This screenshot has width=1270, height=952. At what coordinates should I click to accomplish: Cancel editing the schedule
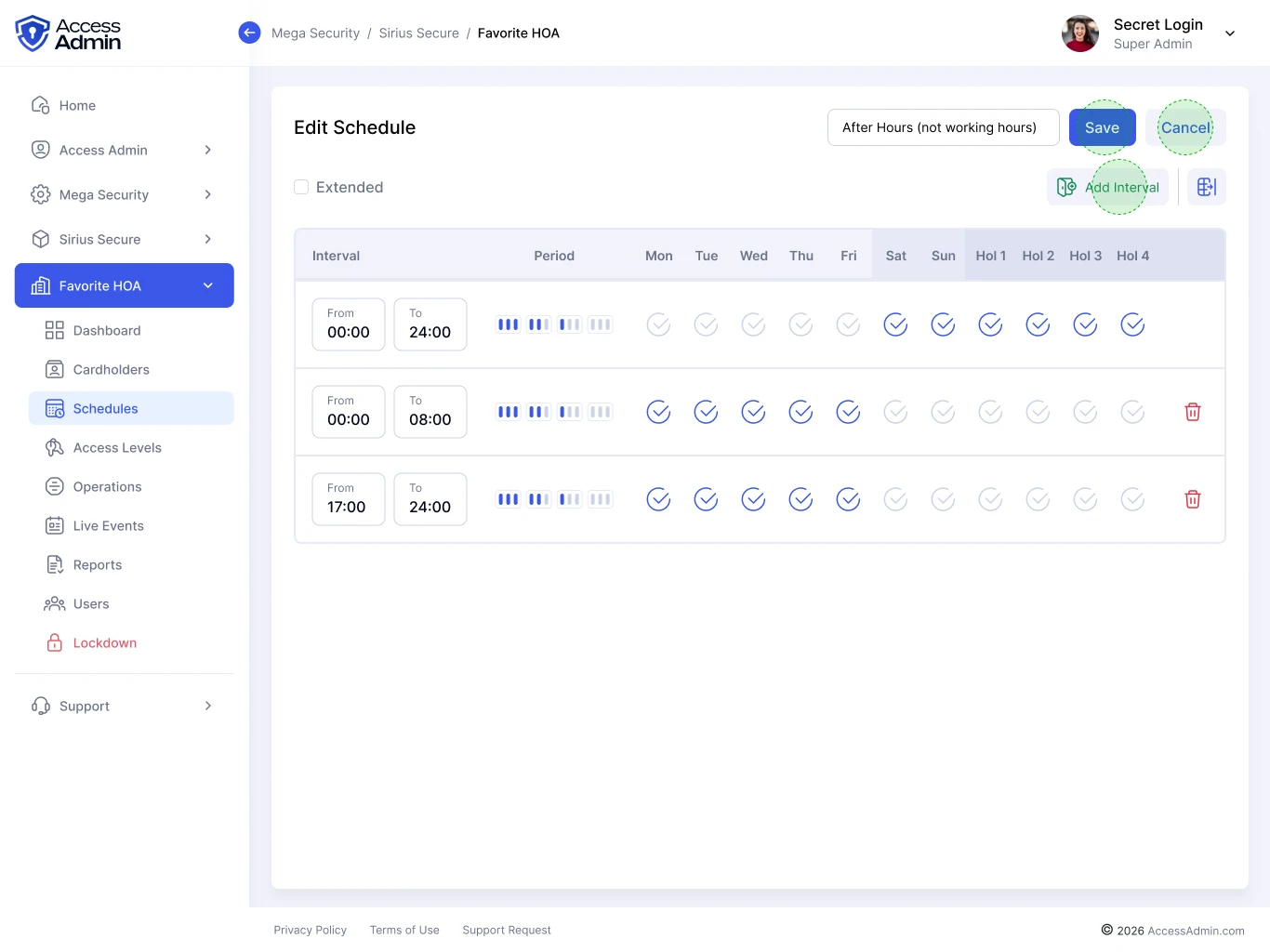point(1185,127)
